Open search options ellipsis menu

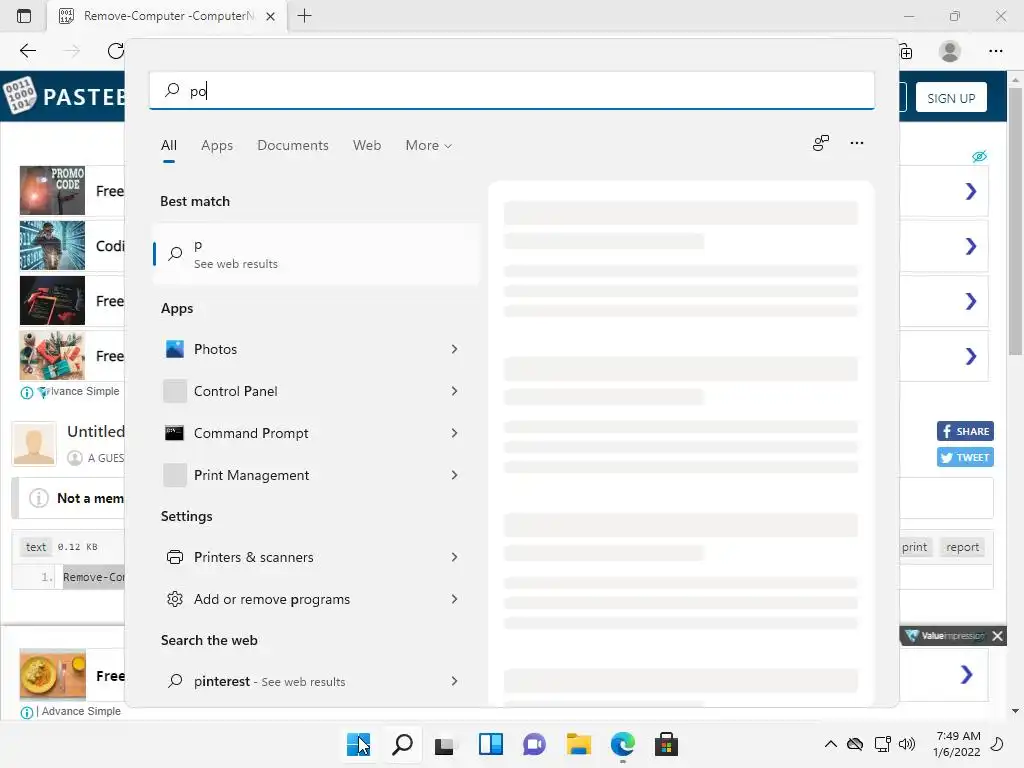click(x=857, y=143)
